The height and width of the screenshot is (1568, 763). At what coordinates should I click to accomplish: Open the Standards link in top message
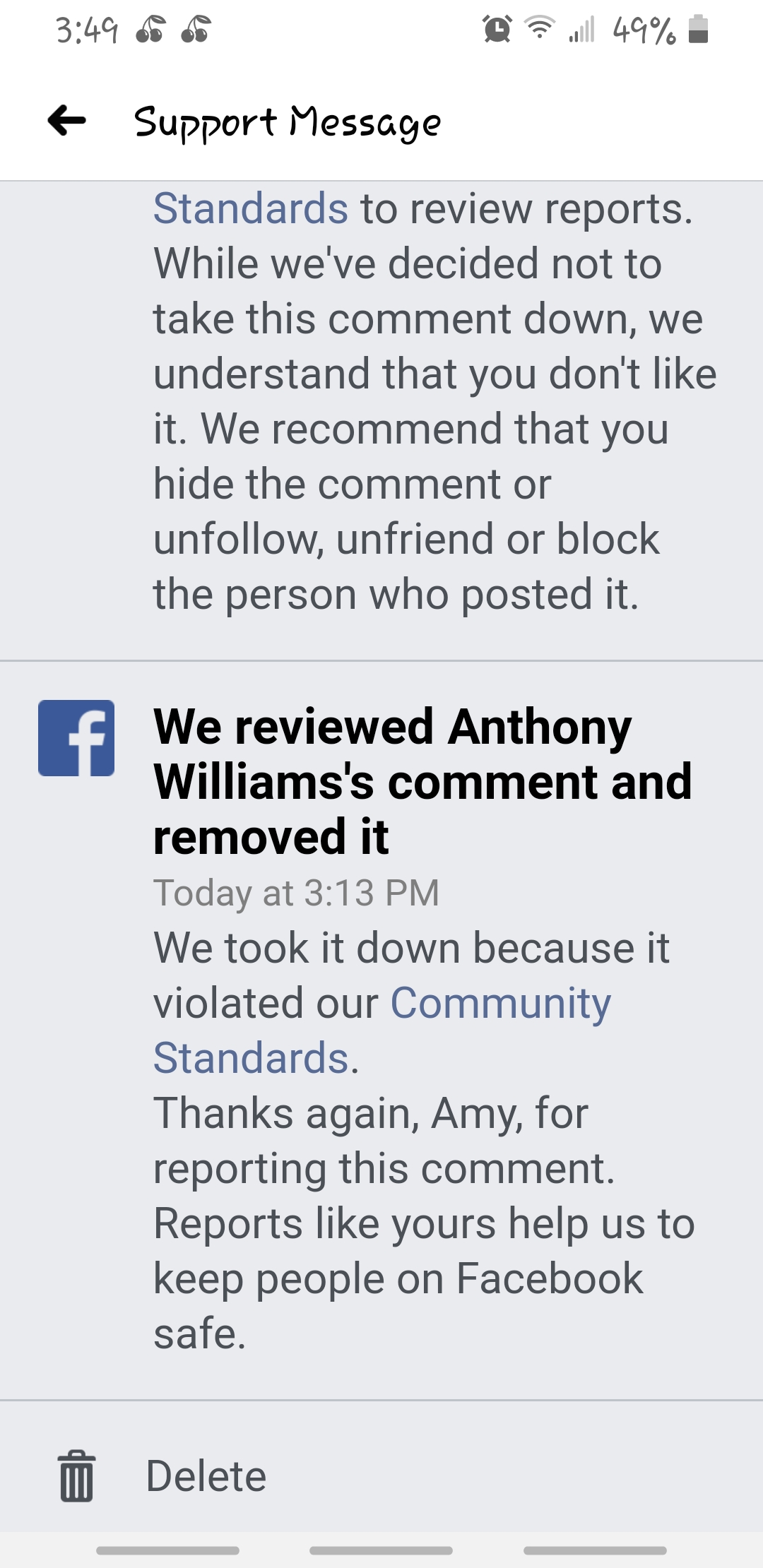(251, 209)
